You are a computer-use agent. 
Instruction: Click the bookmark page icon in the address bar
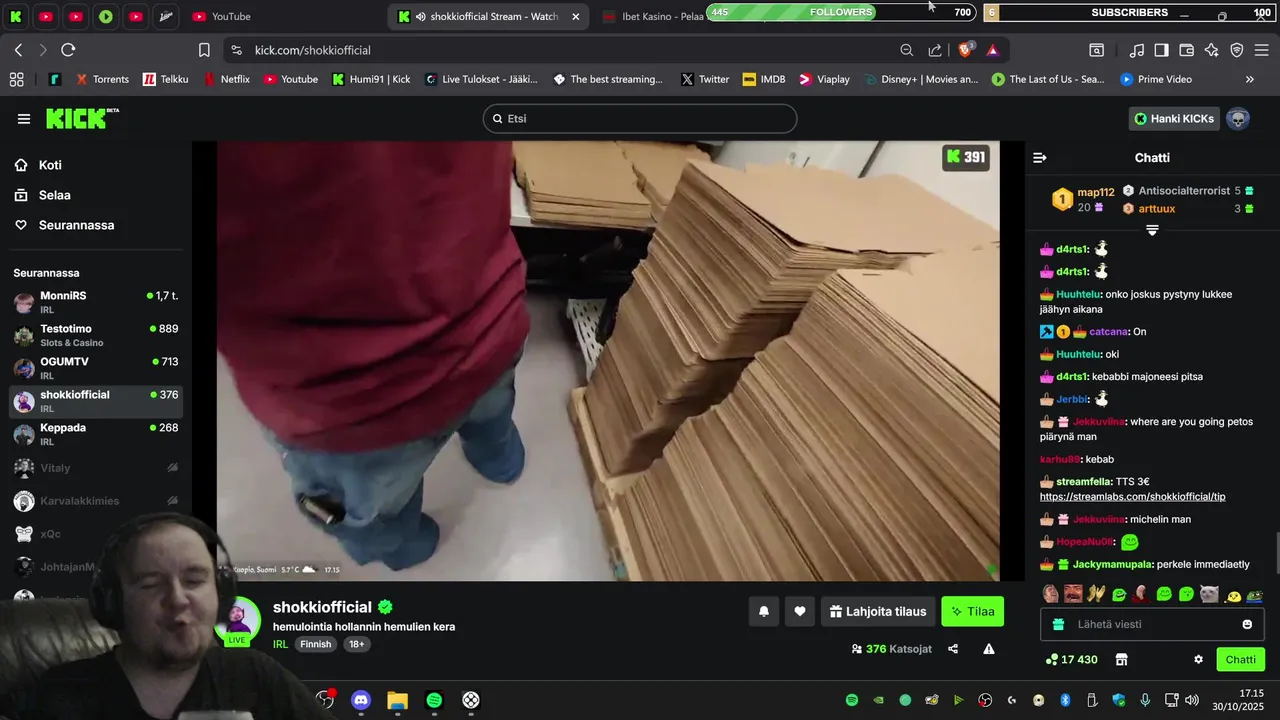[x=204, y=50]
